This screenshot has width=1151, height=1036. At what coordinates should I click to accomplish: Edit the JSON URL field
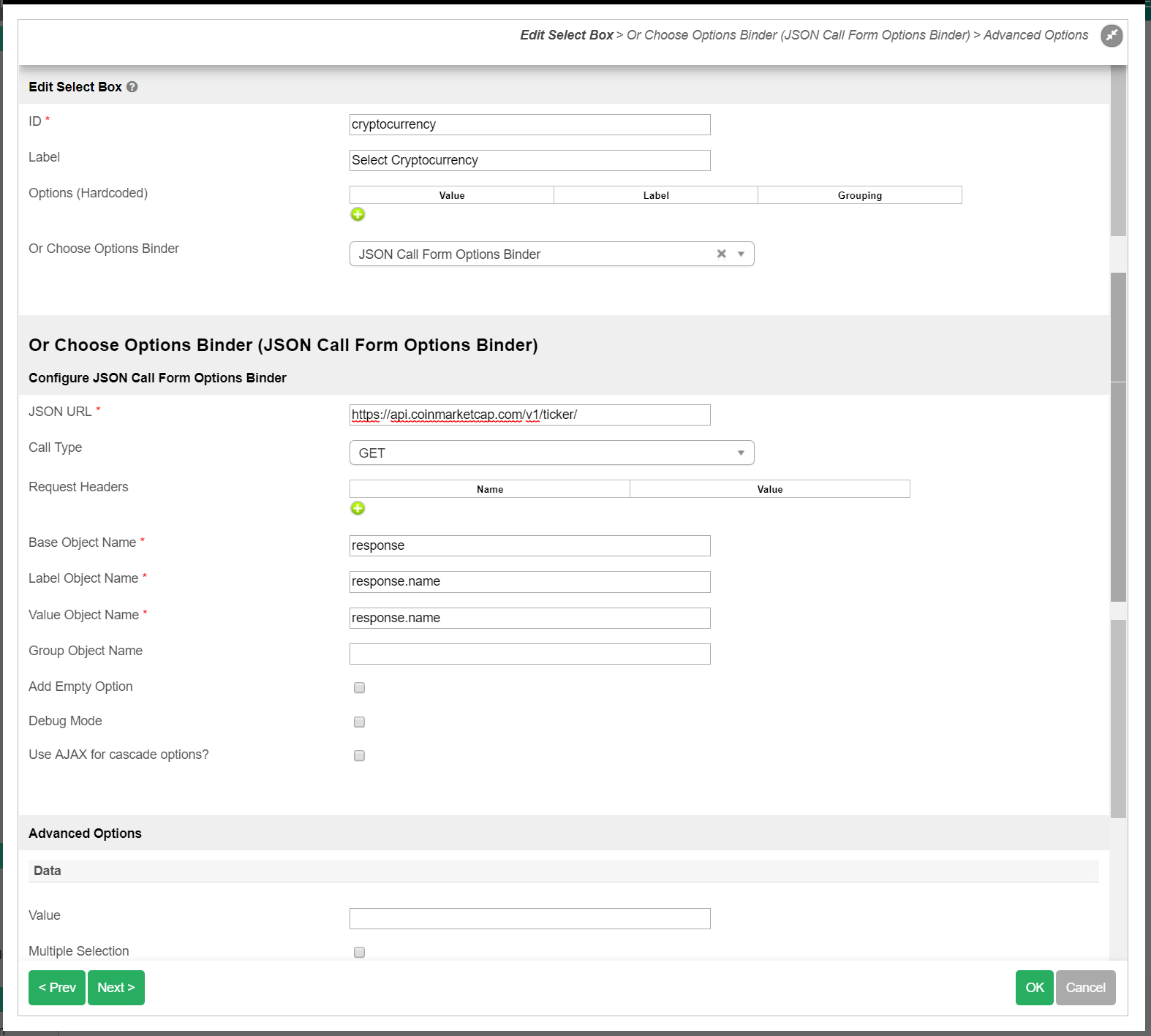(530, 415)
